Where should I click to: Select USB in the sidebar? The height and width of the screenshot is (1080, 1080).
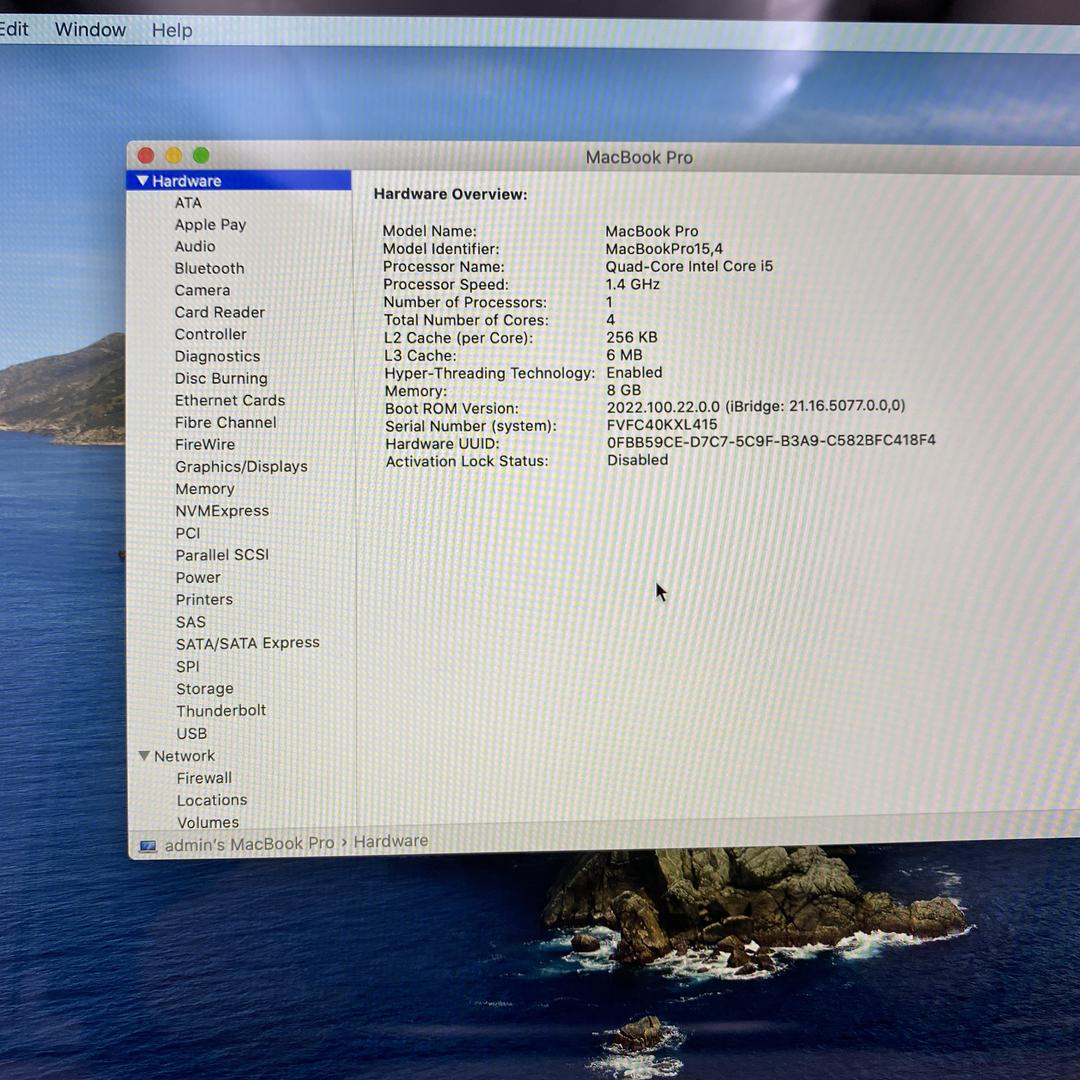191,734
